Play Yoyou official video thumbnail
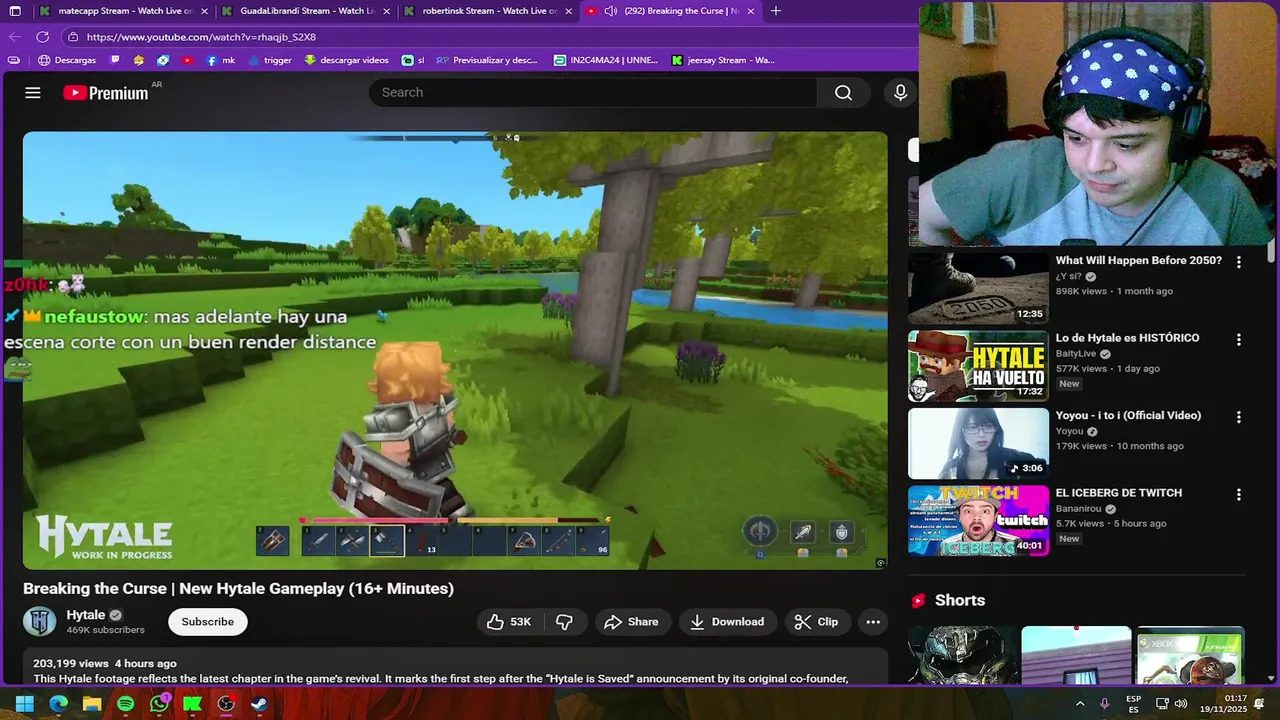This screenshot has height=720, width=1280. 978,443
